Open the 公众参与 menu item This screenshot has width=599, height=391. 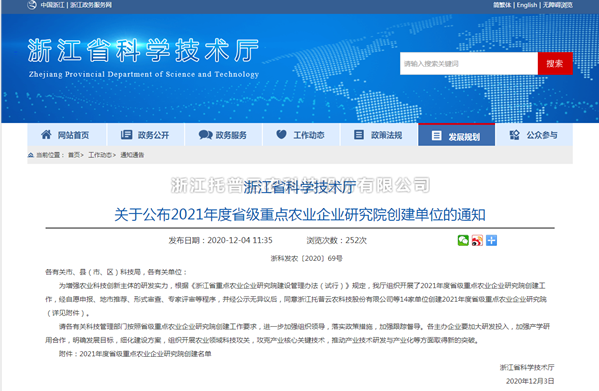[x=534, y=134]
